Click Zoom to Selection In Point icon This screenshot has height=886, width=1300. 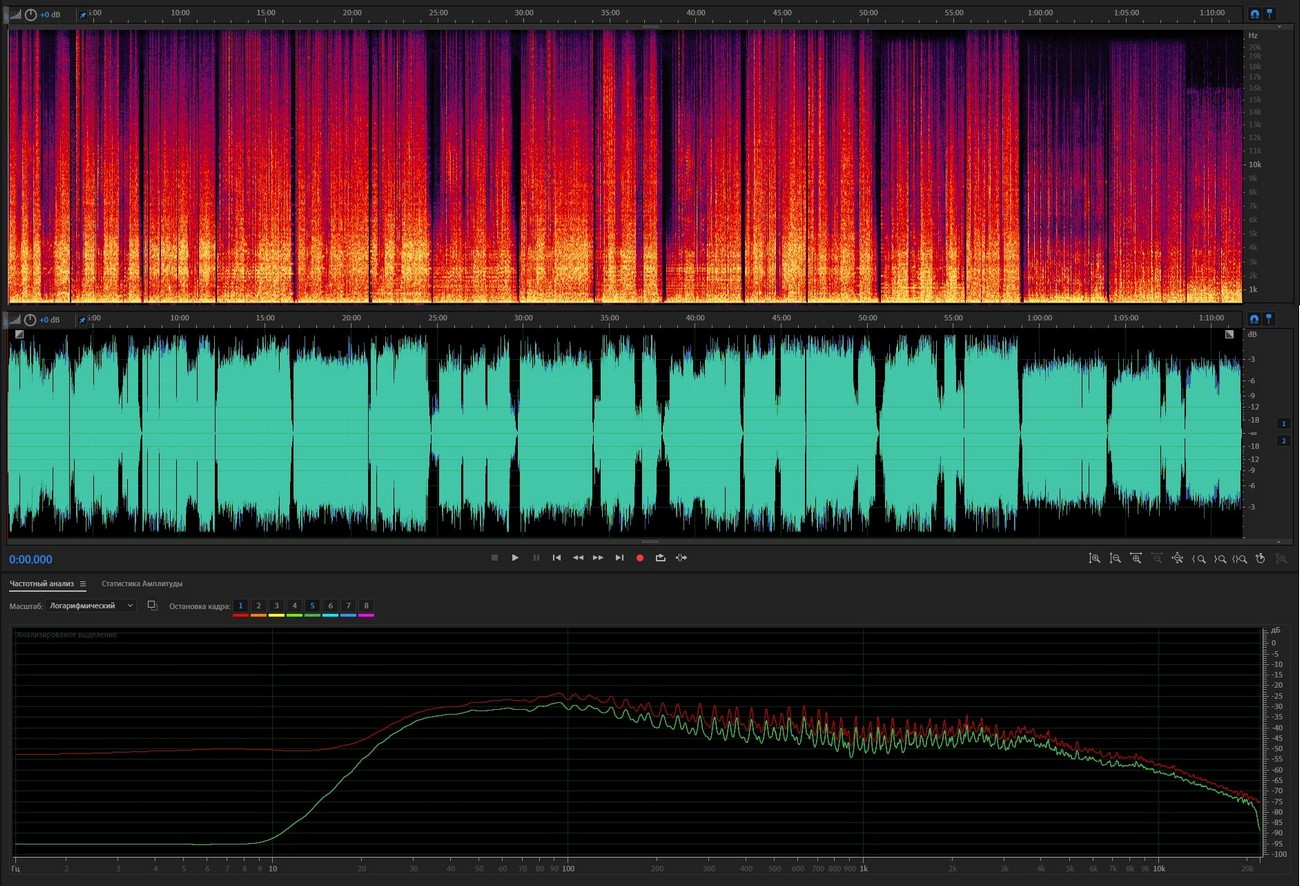click(x=1199, y=558)
